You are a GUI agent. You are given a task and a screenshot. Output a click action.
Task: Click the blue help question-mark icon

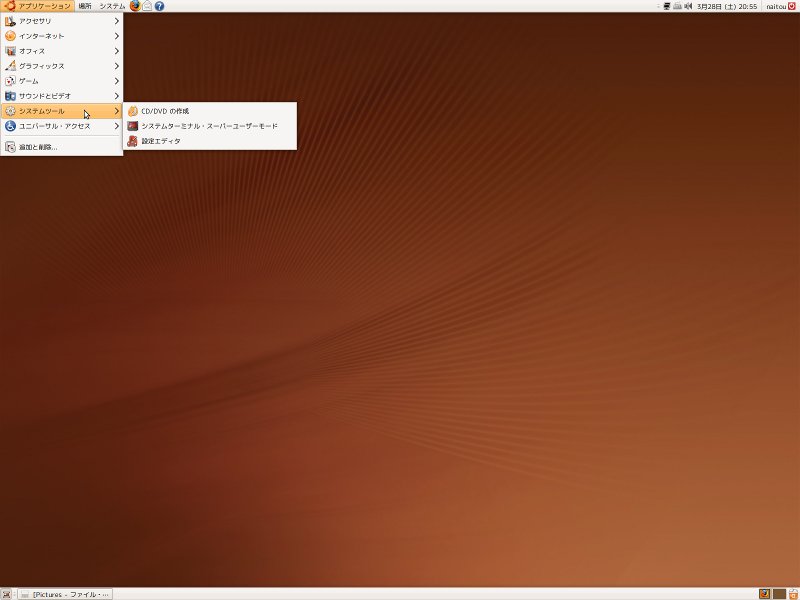pos(159,6)
